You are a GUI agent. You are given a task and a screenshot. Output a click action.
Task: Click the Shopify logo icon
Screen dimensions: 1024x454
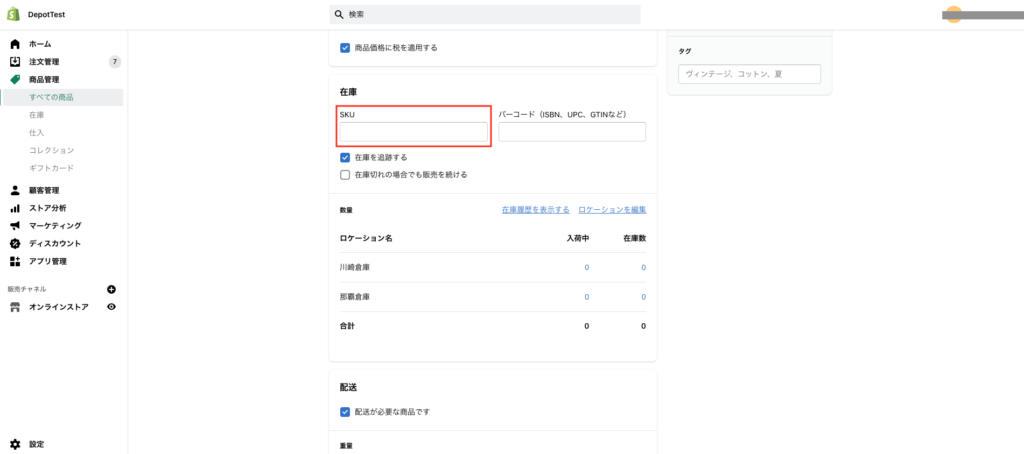click(x=15, y=14)
